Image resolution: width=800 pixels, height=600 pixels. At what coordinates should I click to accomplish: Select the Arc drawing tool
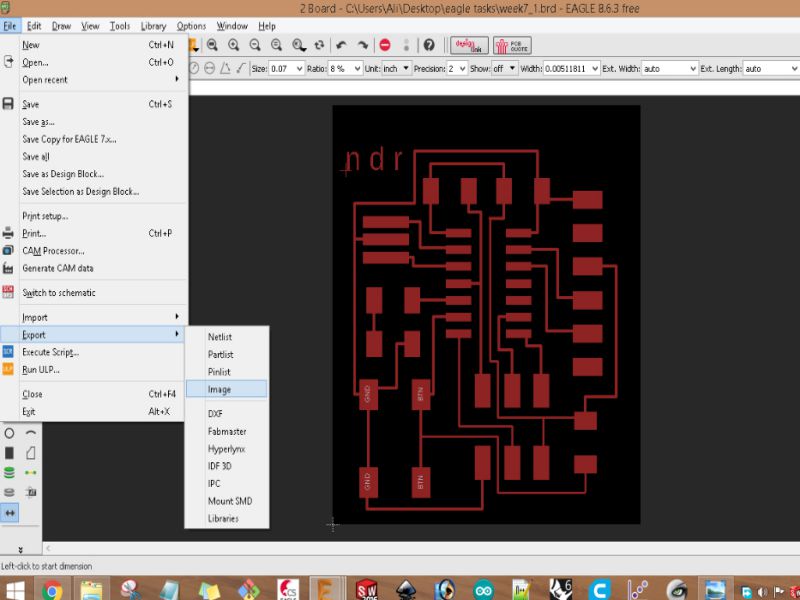tap(31, 434)
